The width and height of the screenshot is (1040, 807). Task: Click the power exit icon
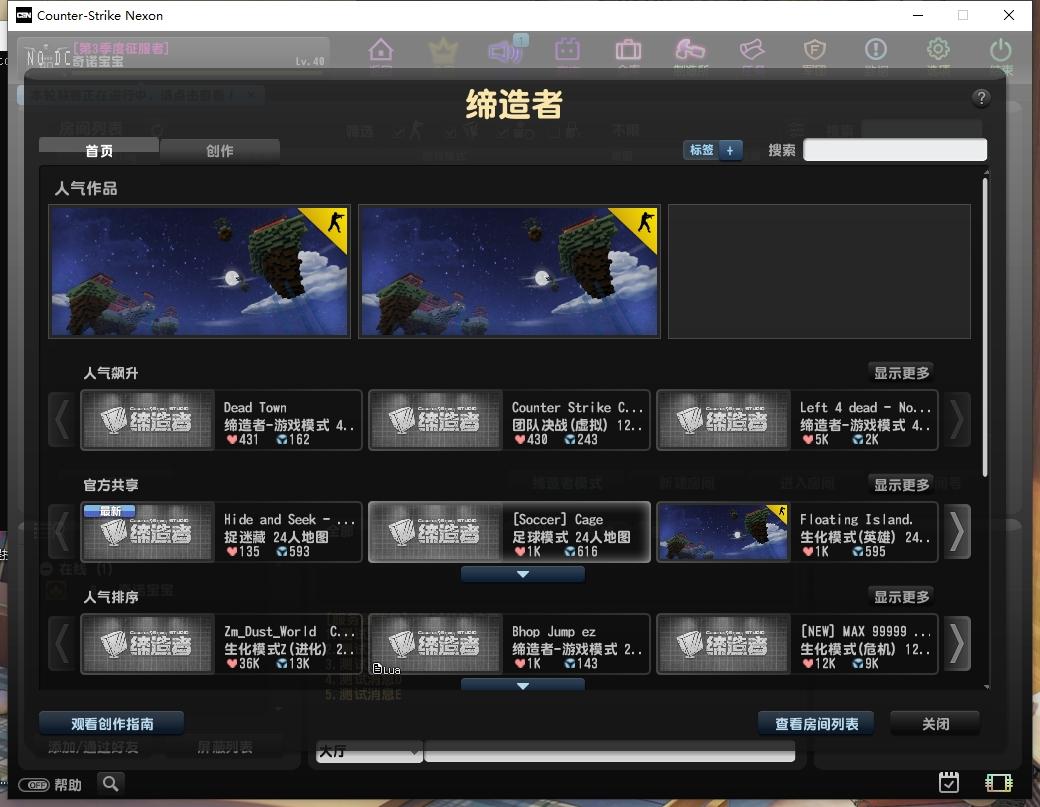coord(1000,50)
